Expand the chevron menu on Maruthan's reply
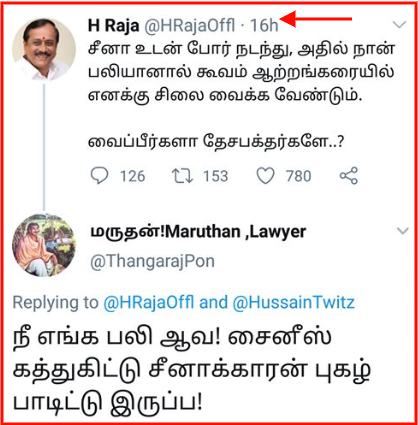418x425 pixels. pos(403,231)
